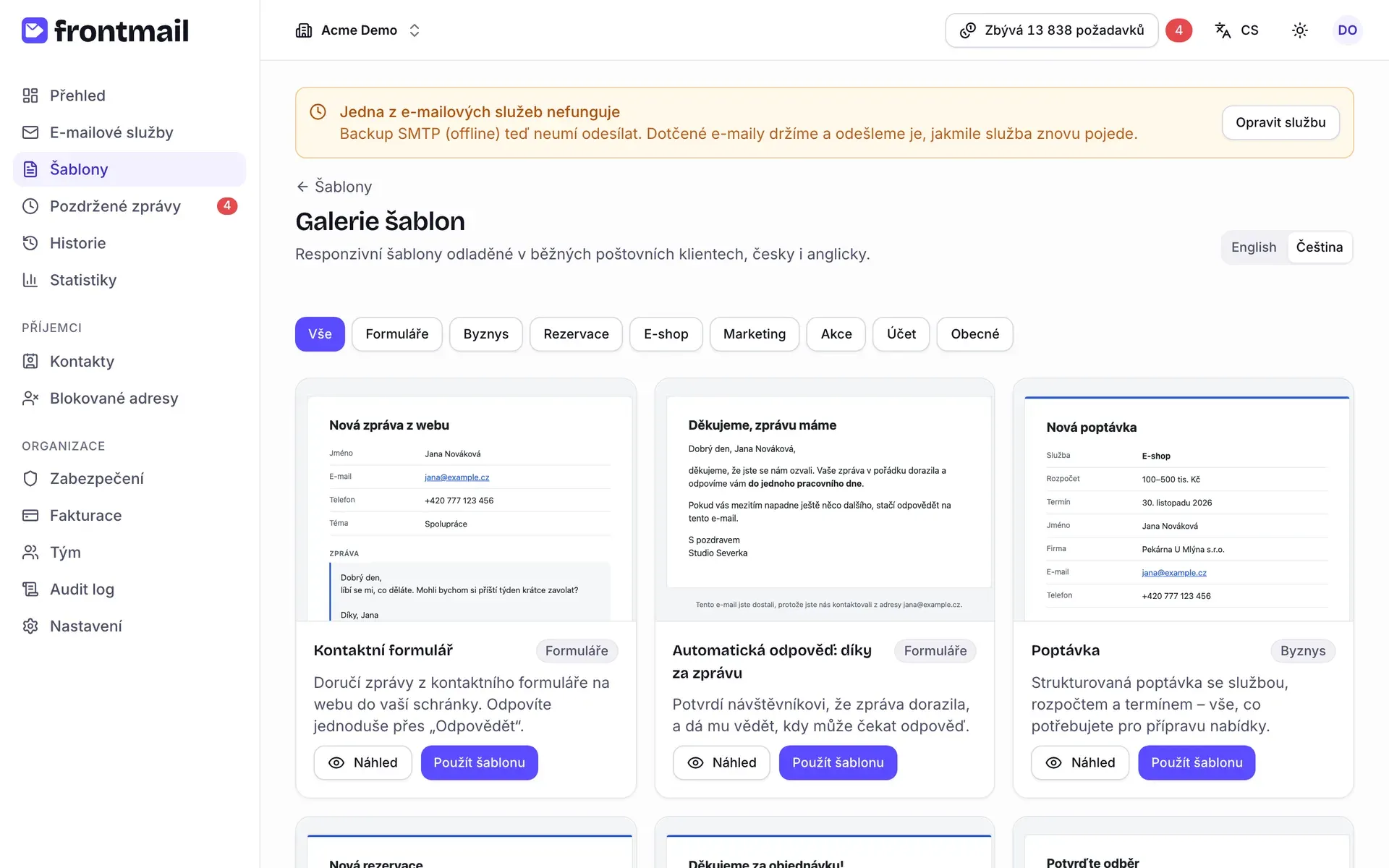Click the Formuláře tag on Kontaktní formulář card
The image size is (1389, 868).
577,651
